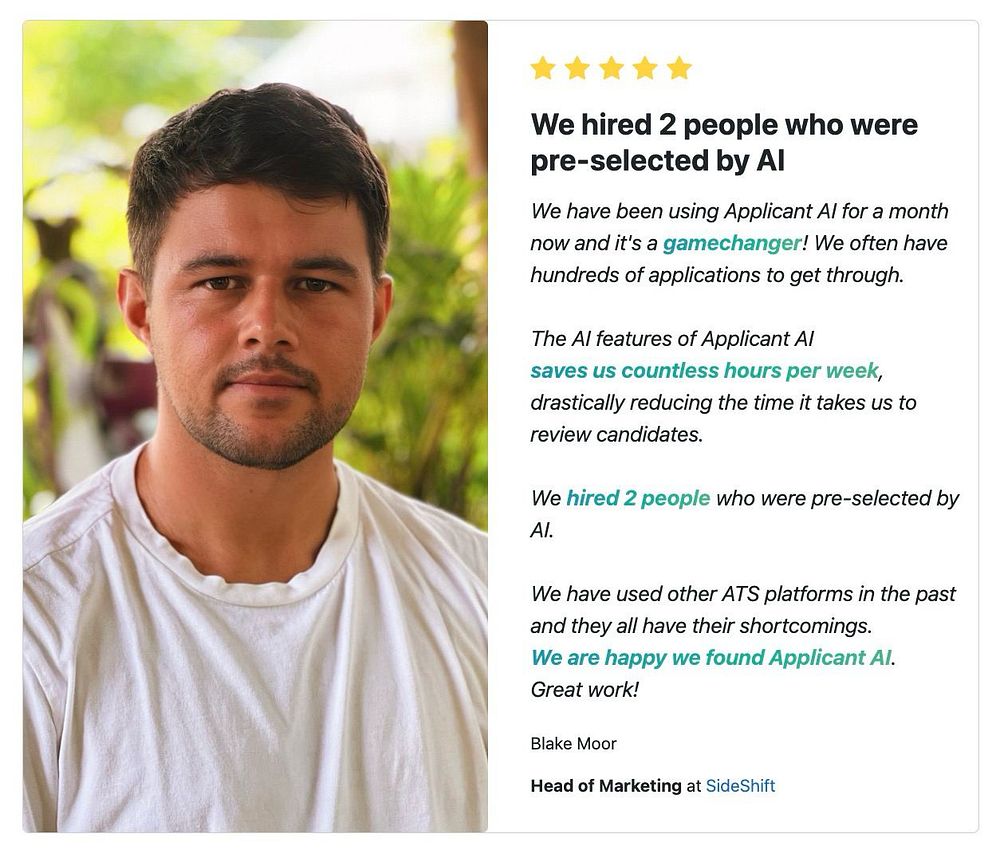Click the 'drastically reducing the time' line

tap(723, 402)
